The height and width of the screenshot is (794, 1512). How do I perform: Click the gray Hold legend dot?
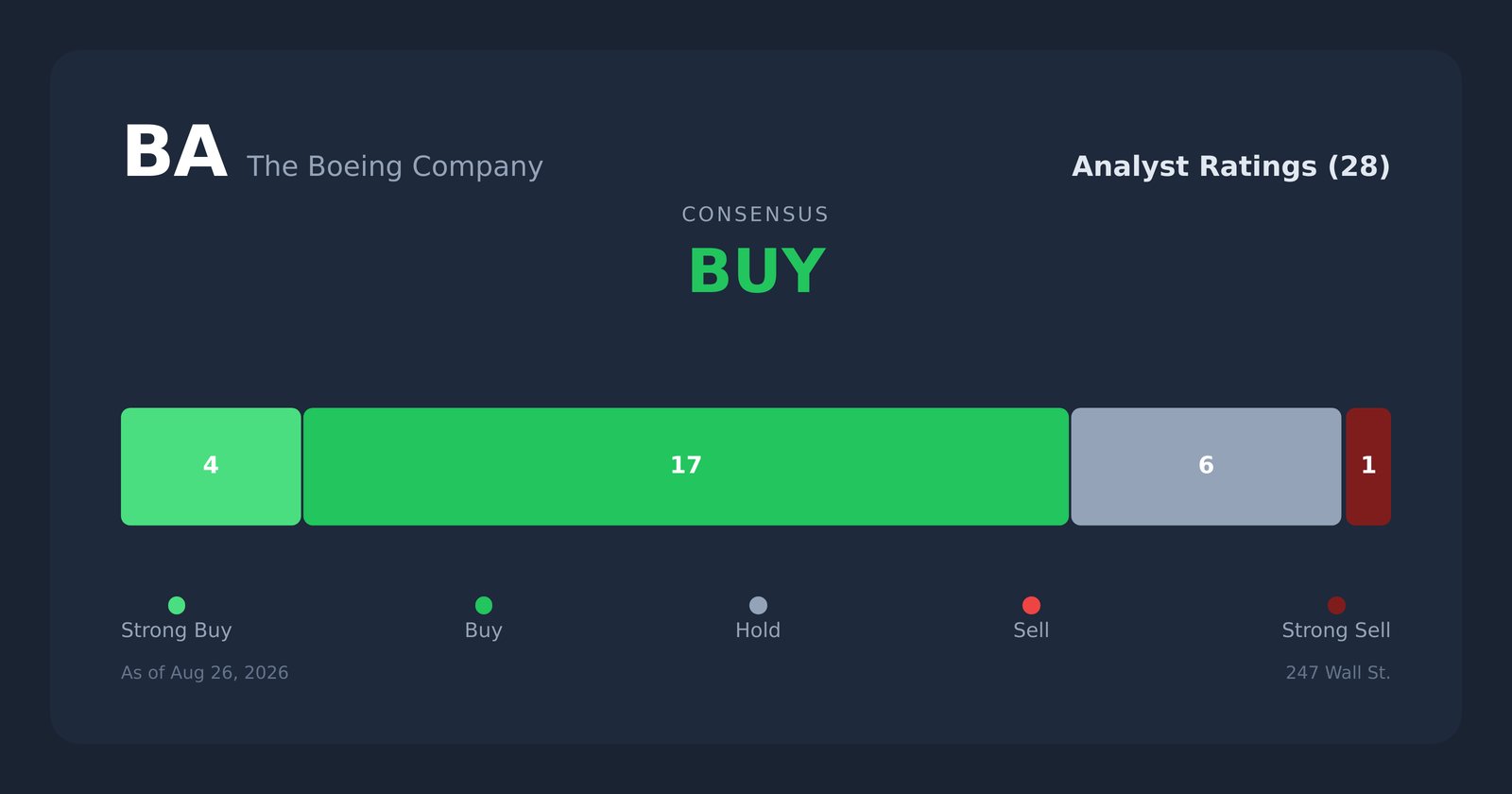(758, 605)
